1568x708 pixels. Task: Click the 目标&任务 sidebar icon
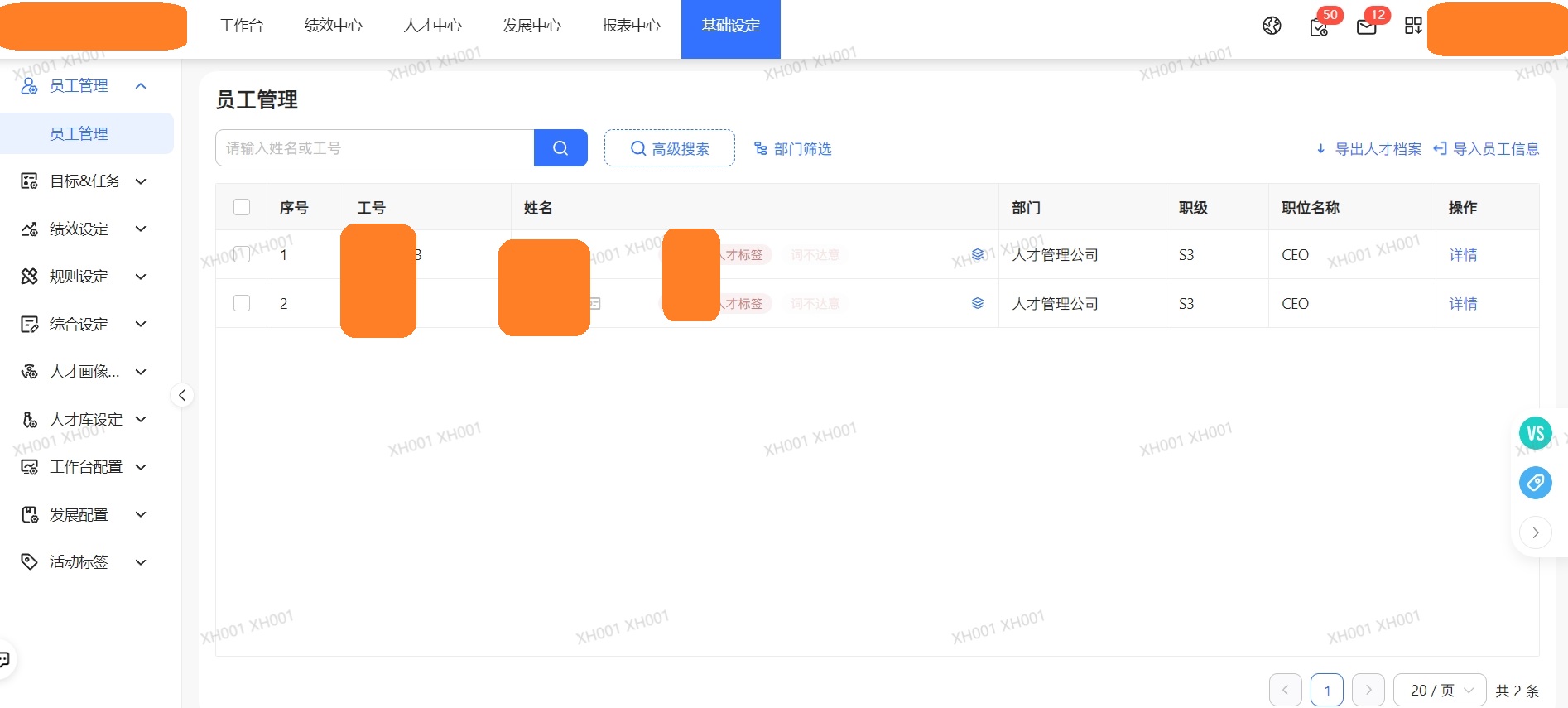coord(29,181)
